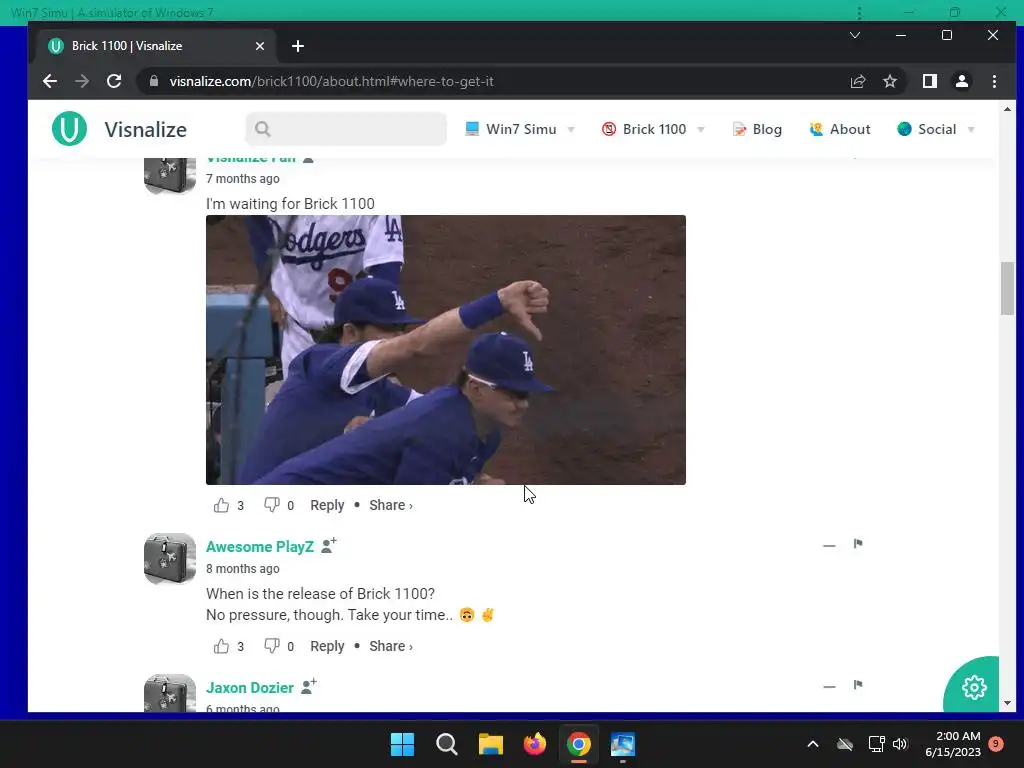The image size is (1024, 768).
Task: Open the Dodgers thumbs-down GIF
Action: [x=445, y=349]
